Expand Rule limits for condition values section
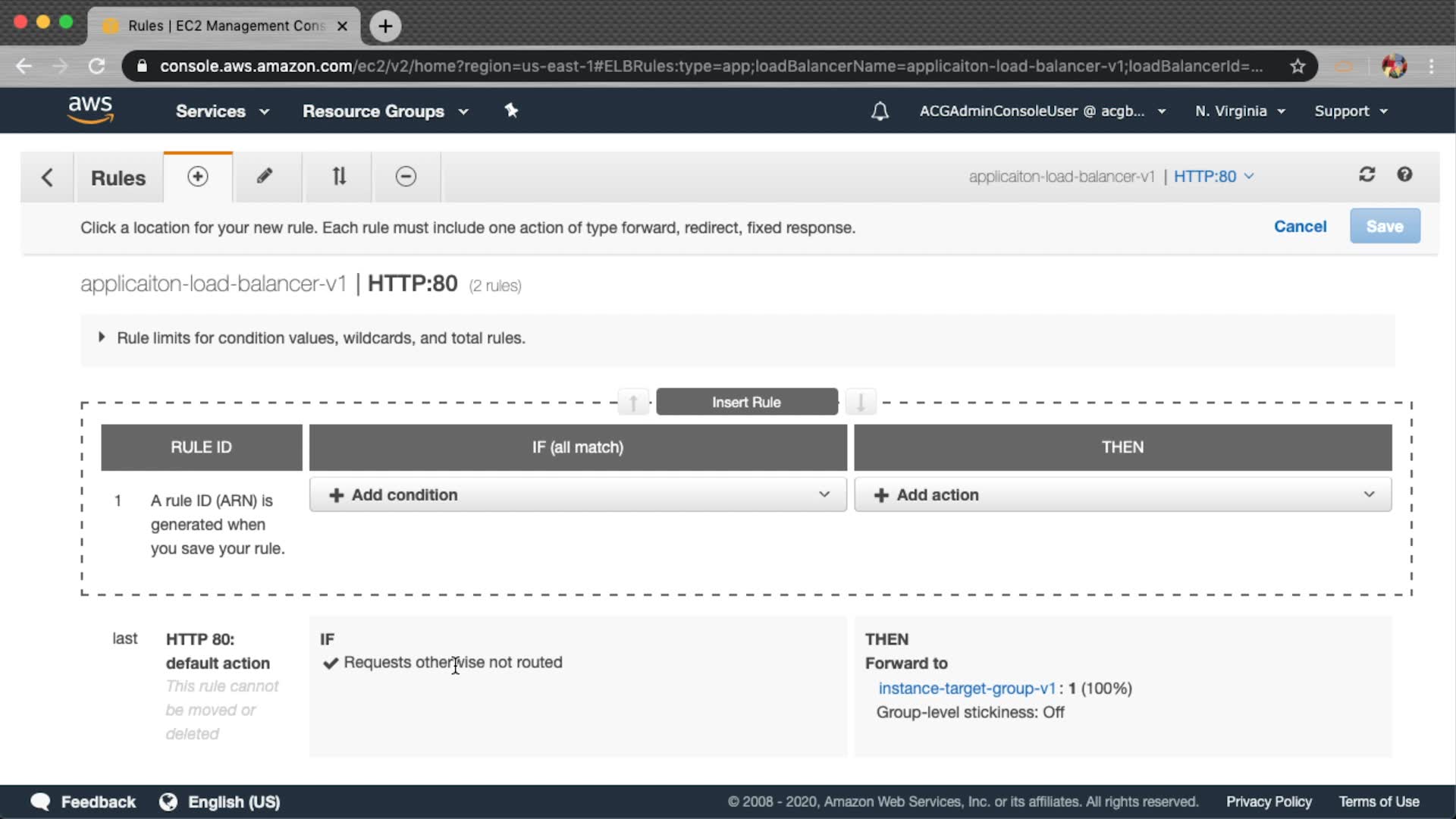This screenshot has height=819, width=1456. click(102, 337)
